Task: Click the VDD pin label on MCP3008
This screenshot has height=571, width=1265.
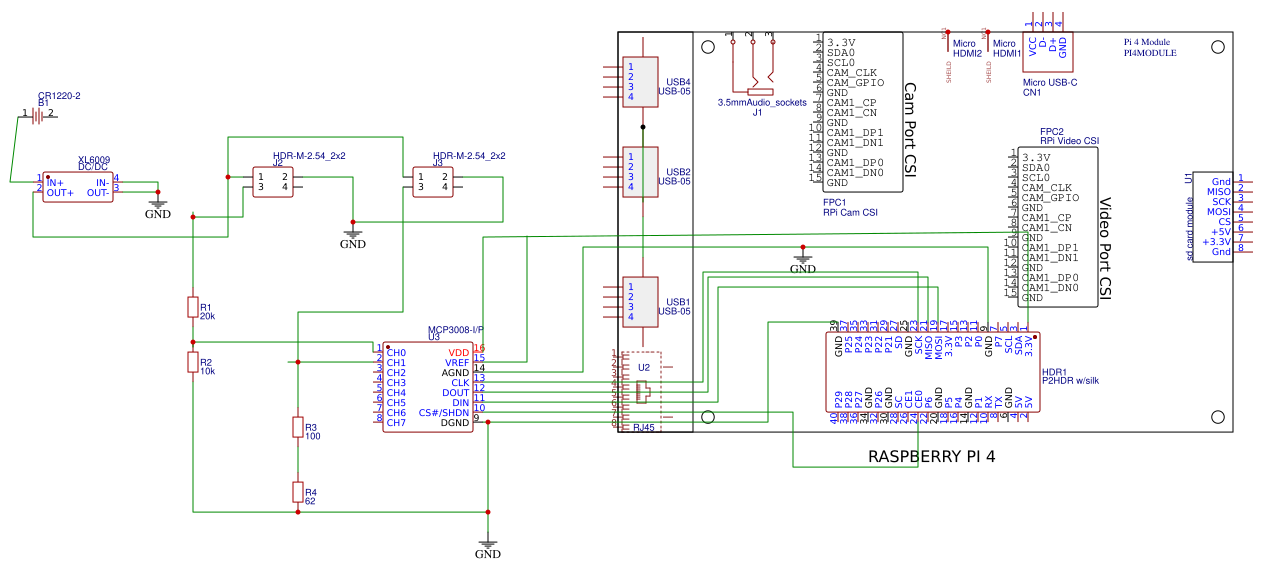Action: click(459, 352)
